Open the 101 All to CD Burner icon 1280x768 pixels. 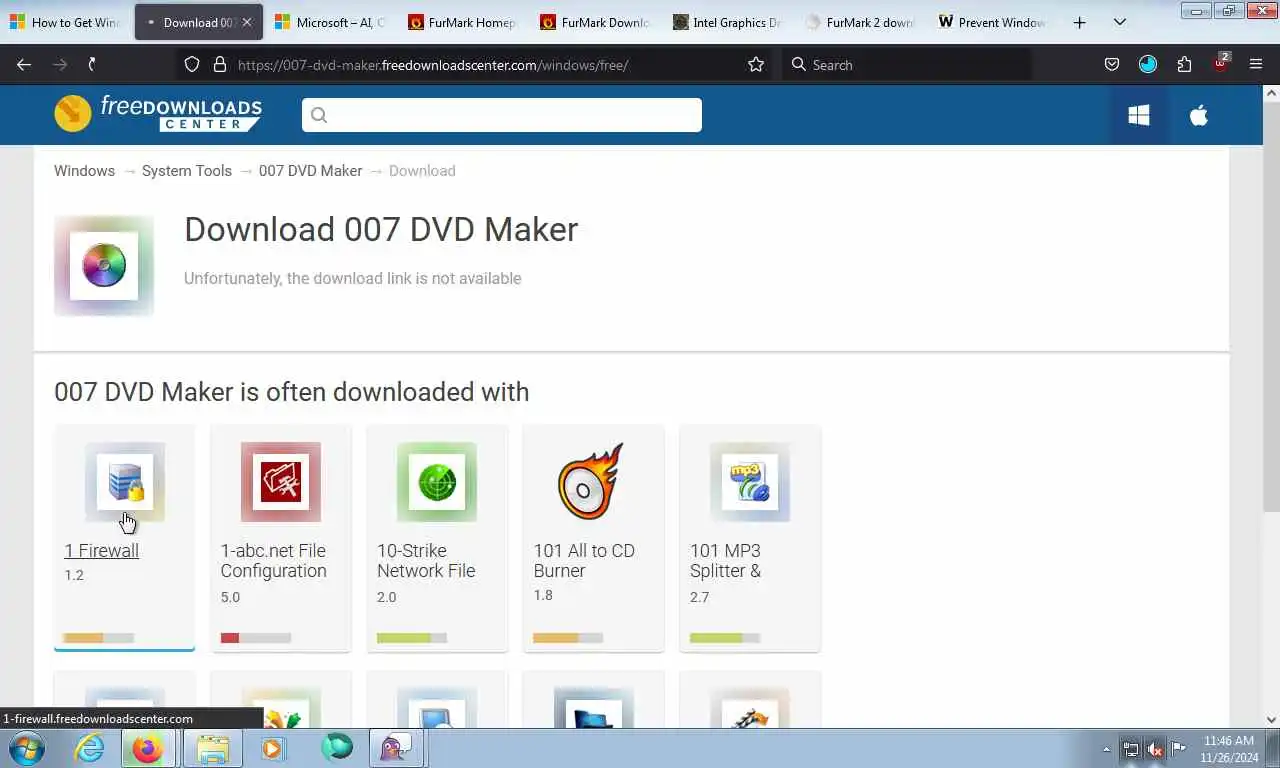tap(593, 482)
